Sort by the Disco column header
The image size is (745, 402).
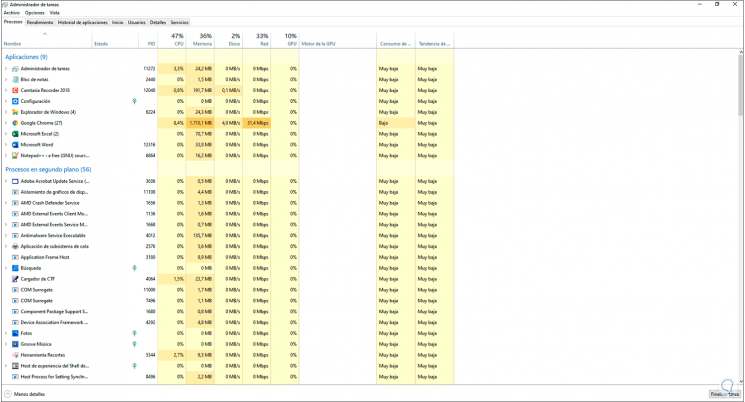coord(229,39)
